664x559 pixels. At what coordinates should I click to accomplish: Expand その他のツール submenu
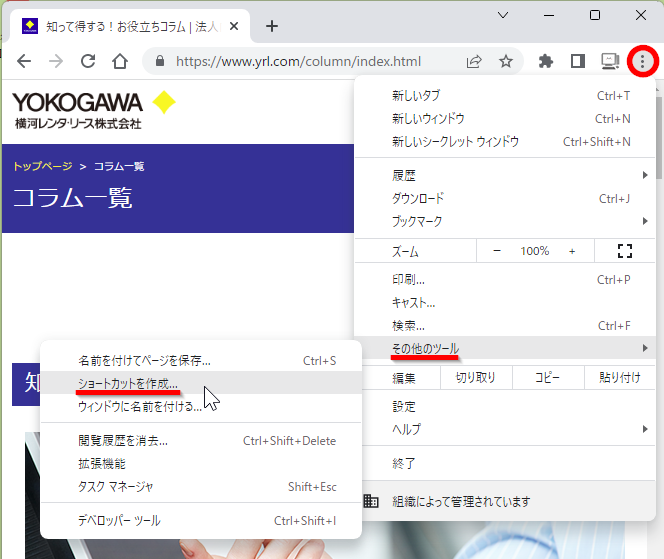point(505,348)
